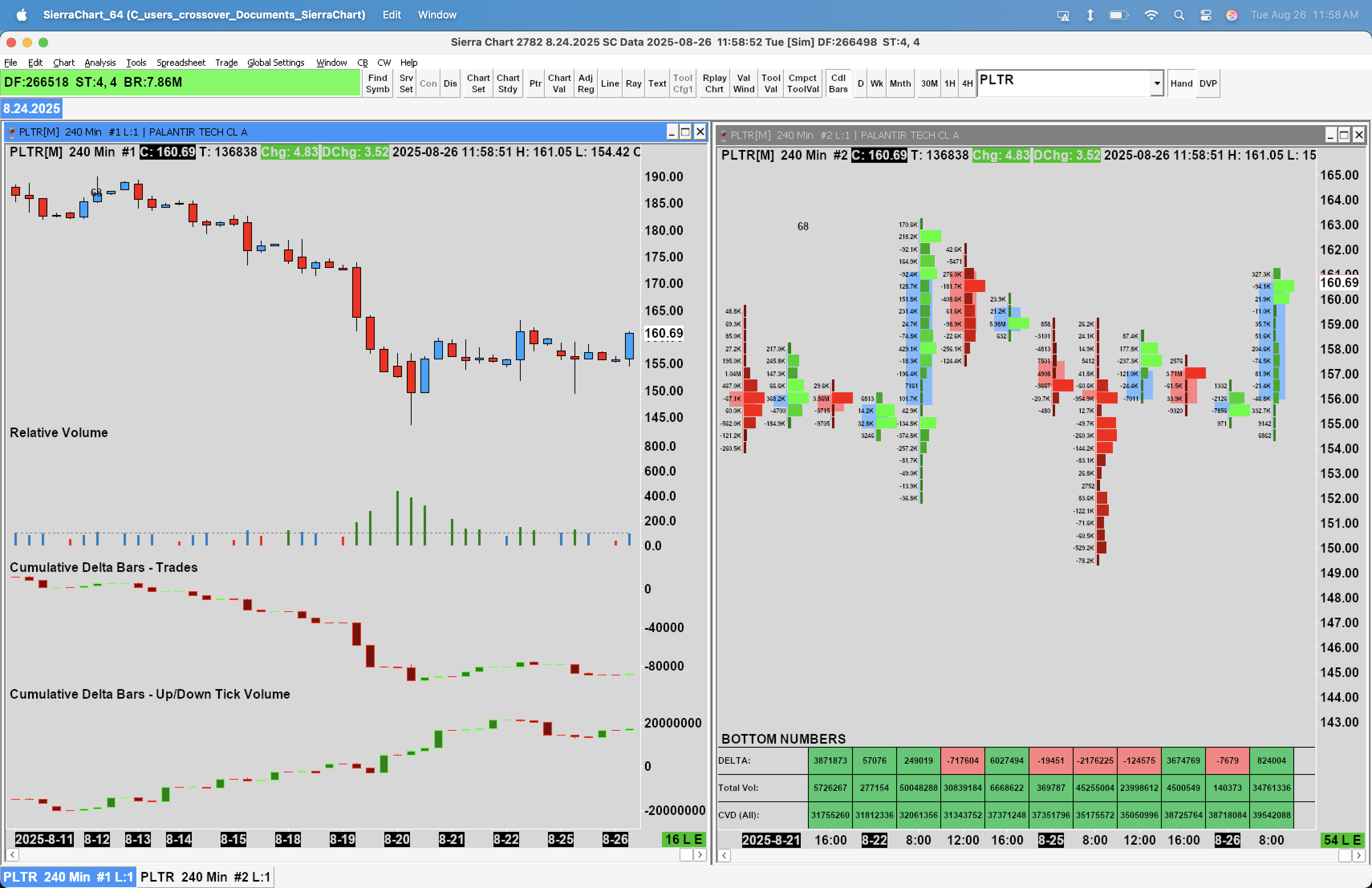This screenshot has height=888, width=1372.
Task: Open the Global Settings menu
Action: [276, 62]
